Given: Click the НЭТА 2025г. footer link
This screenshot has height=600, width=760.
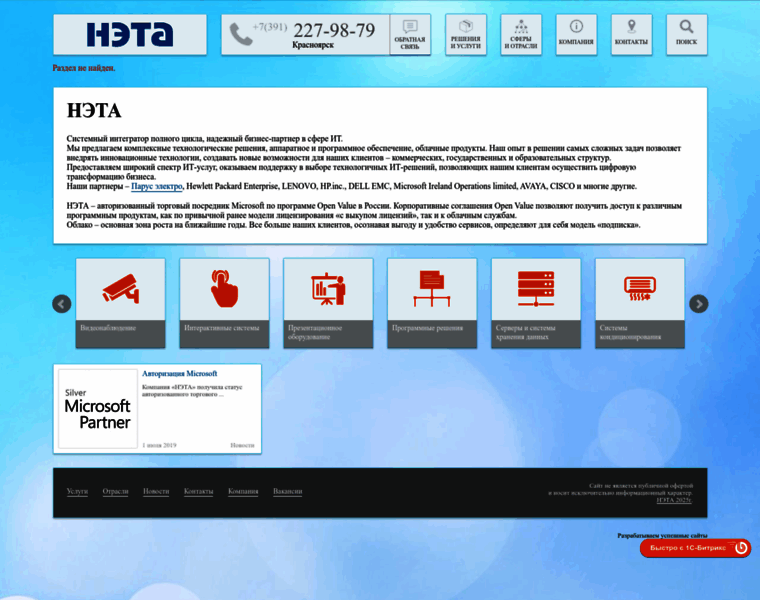Looking at the screenshot, I should 674,500.
